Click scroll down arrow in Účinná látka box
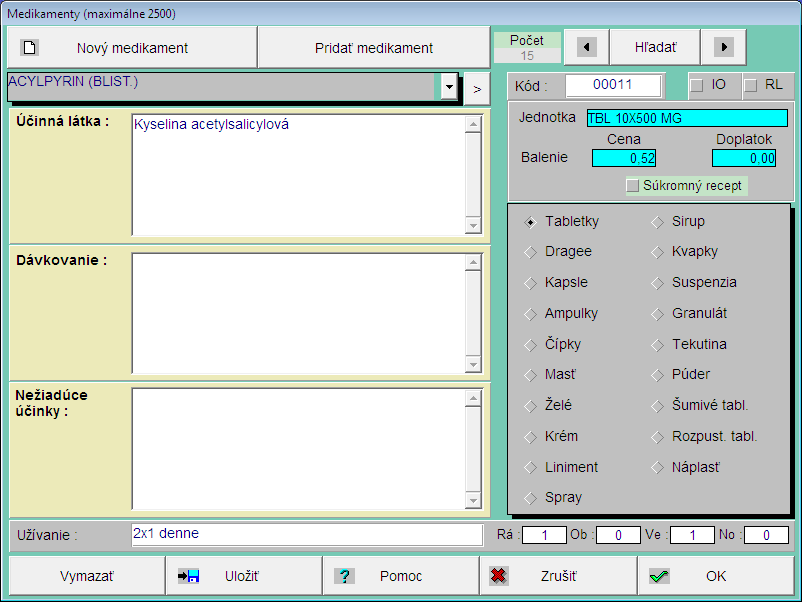This screenshot has height=602, width=802. [x=473, y=225]
